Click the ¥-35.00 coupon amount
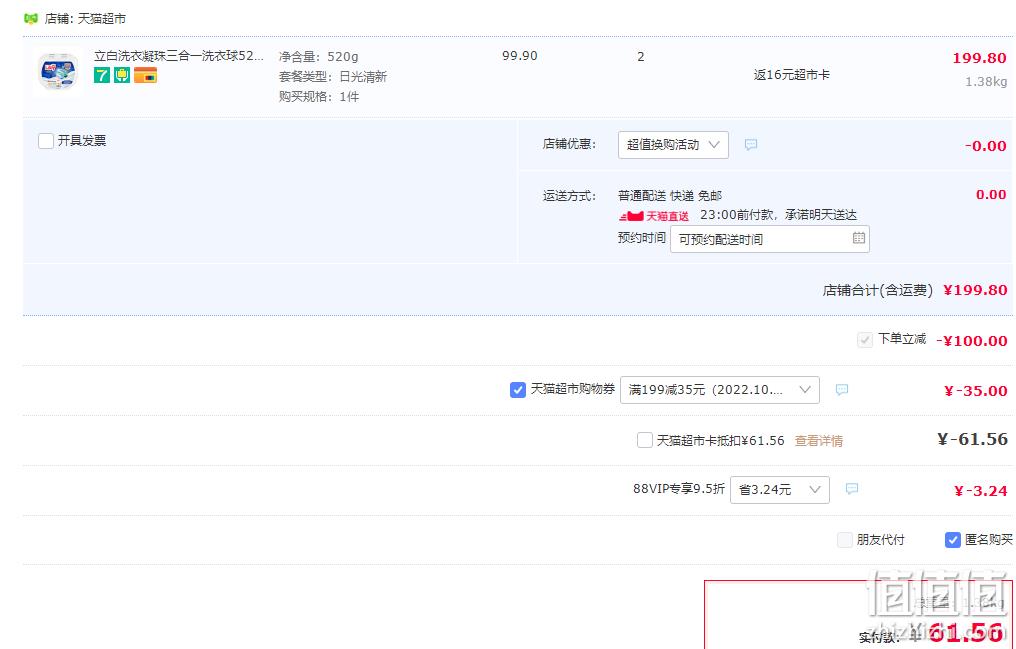The width and height of the screenshot is (1016, 649). pos(976,391)
